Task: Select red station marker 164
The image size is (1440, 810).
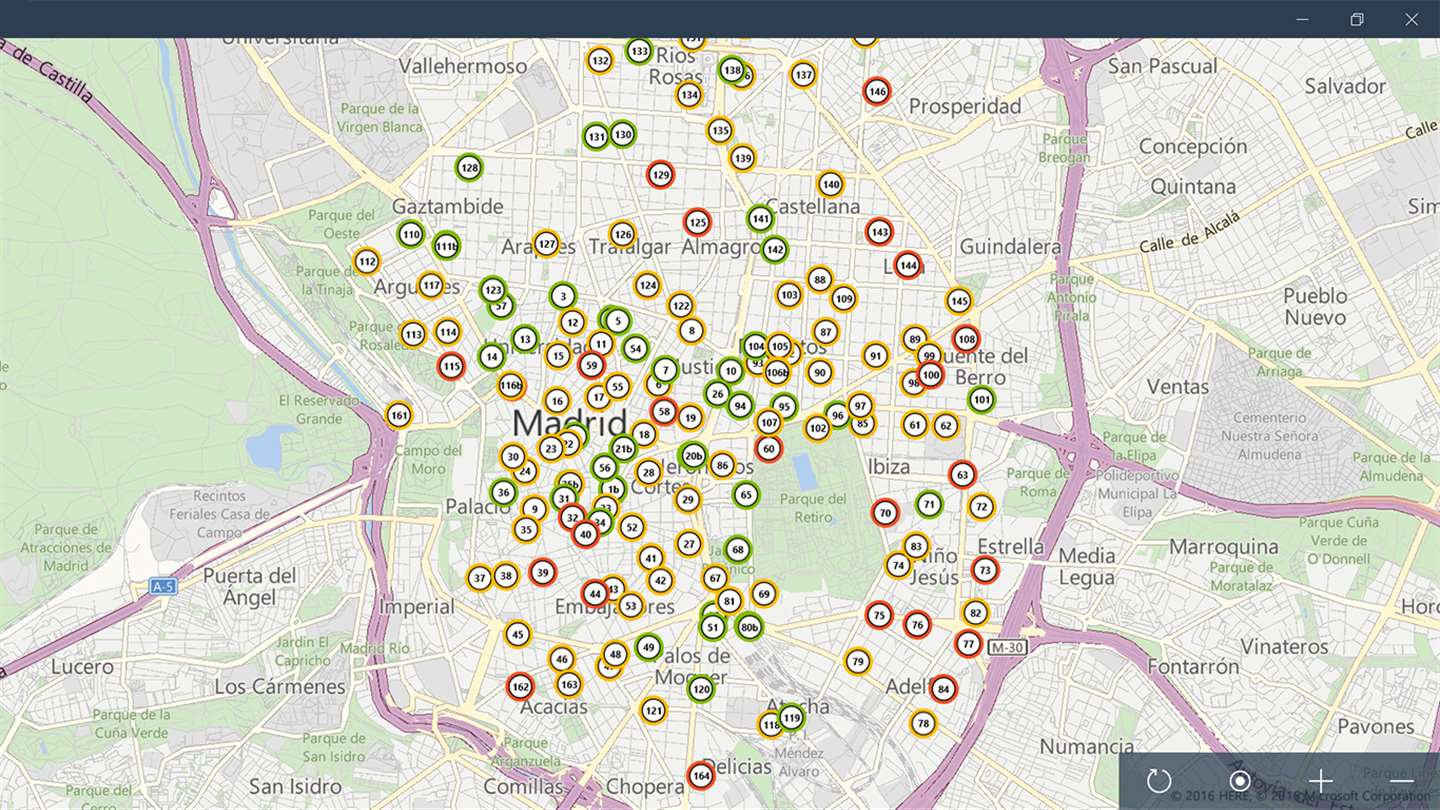Action: [x=701, y=775]
